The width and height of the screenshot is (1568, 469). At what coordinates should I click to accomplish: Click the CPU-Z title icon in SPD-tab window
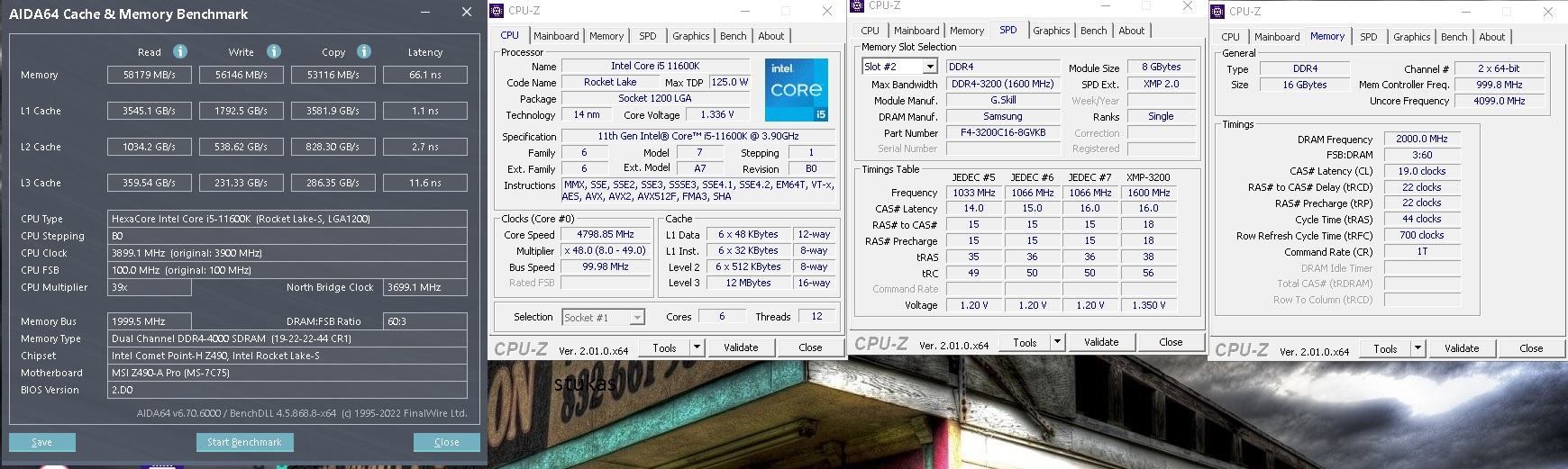point(857,5)
